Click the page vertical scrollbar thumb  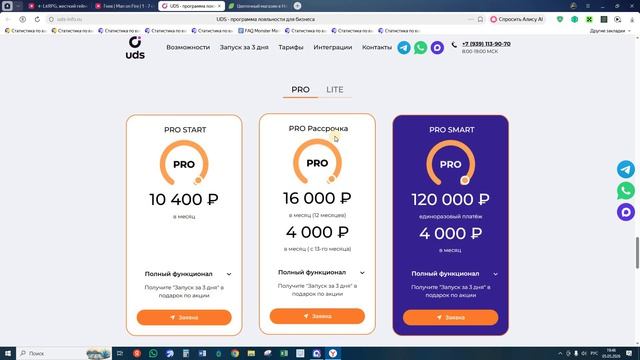pos(637,253)
